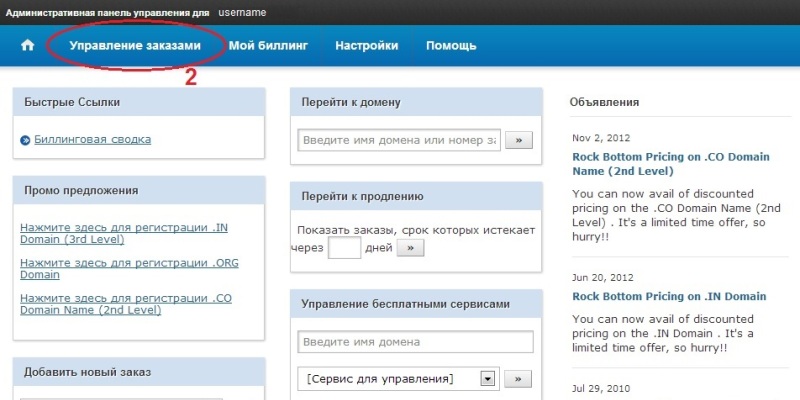This screenshot has width=800, height=400.
Task: Open the Помощь menu
Action: tap(451, 45)
